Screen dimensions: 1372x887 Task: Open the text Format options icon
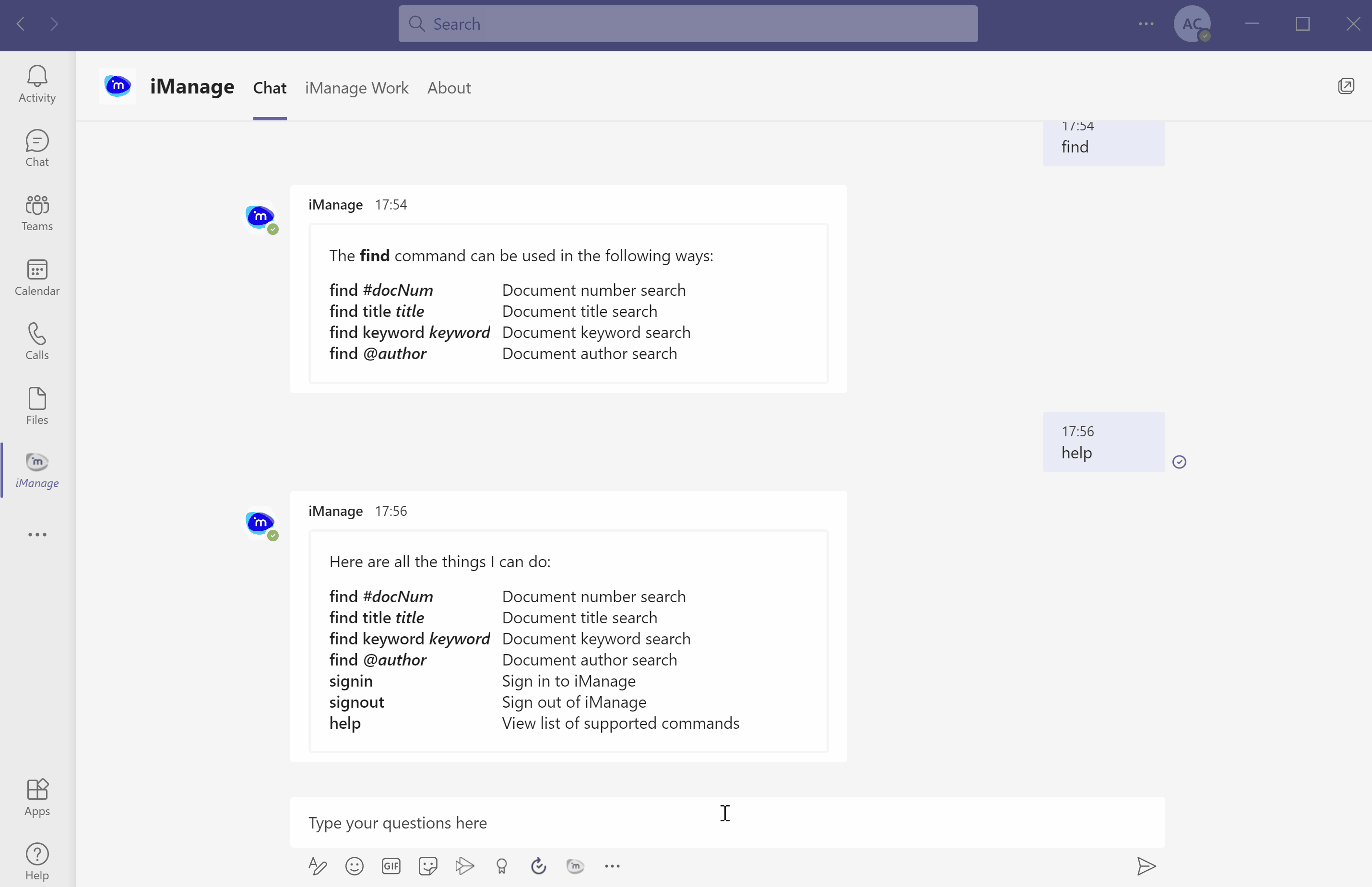pos(318,866)
